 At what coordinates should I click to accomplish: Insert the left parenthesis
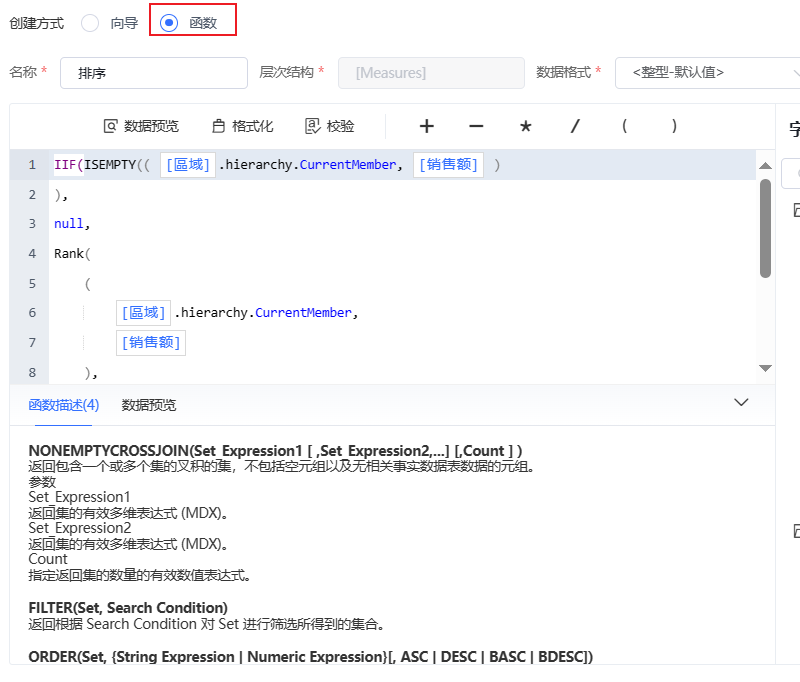pyautogui.click(x=624, y=126)
